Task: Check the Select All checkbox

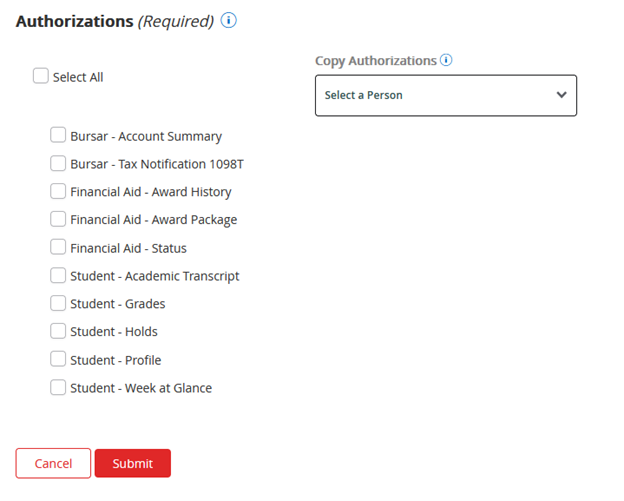Action: 41,76
